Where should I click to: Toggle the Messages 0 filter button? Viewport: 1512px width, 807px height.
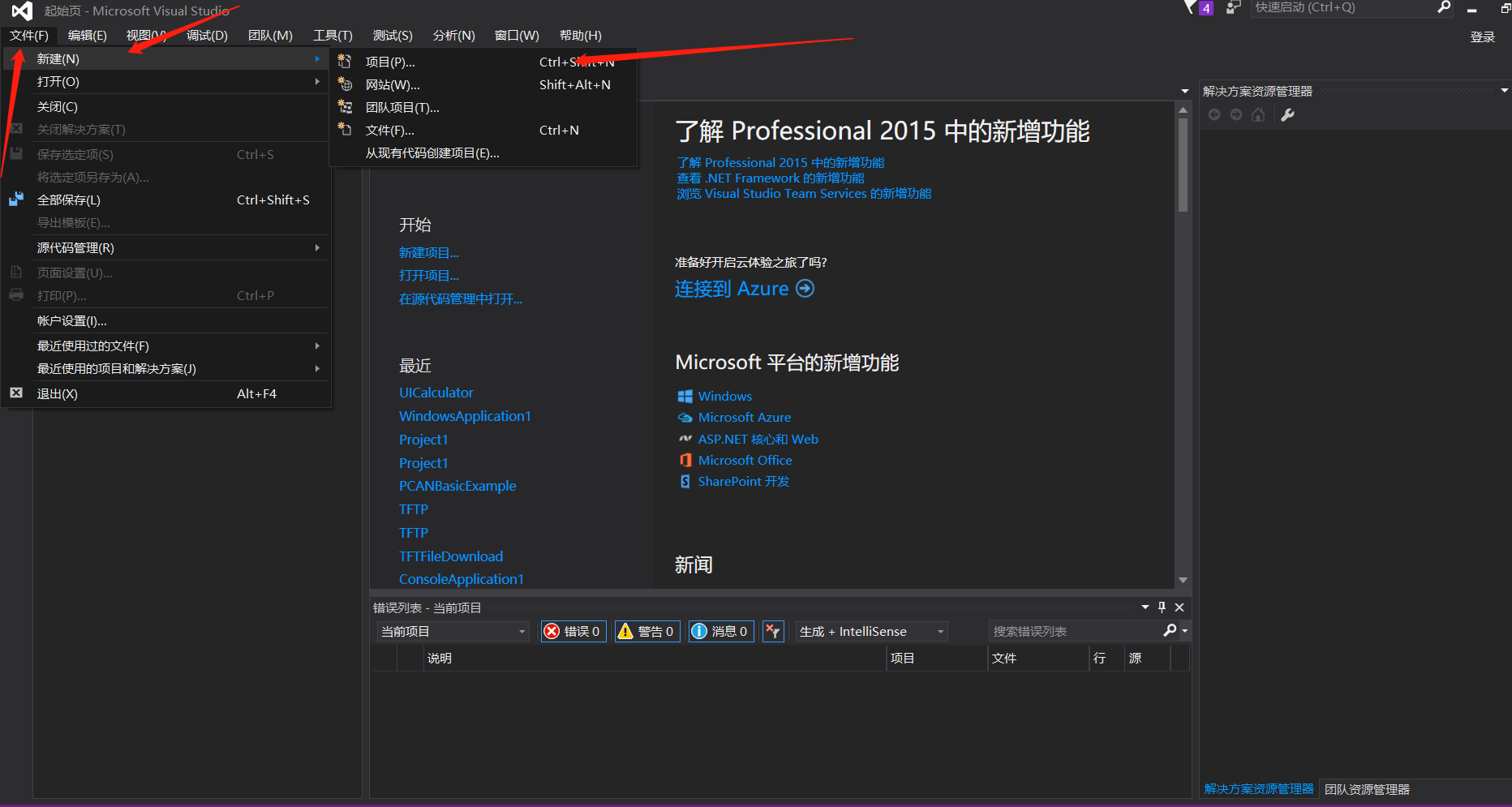pos(720,631)
